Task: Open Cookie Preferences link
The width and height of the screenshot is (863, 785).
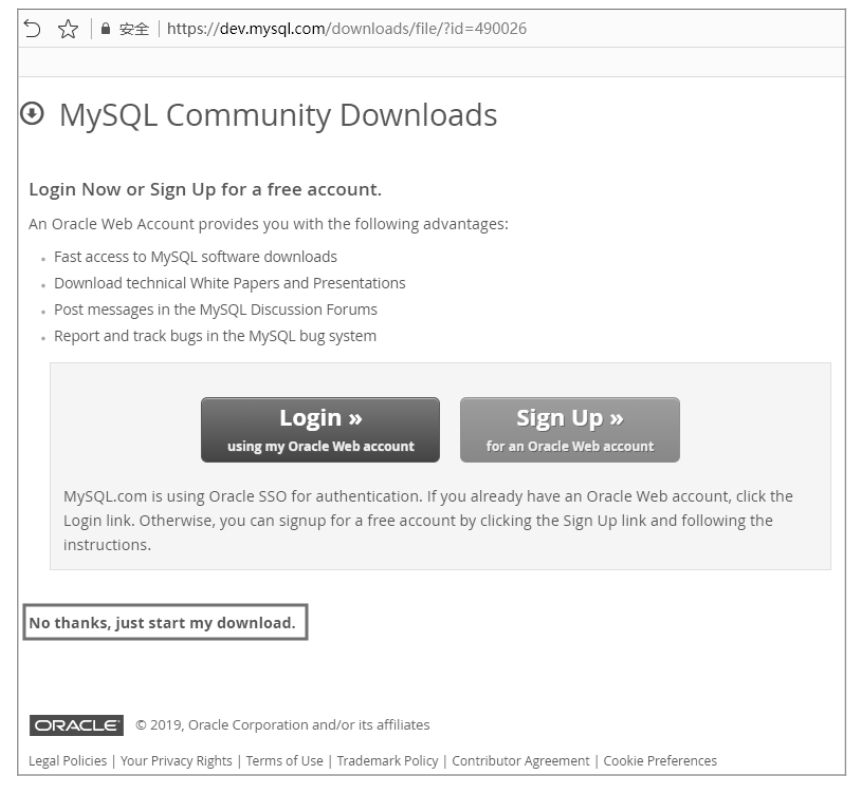Action: (660, 761)
